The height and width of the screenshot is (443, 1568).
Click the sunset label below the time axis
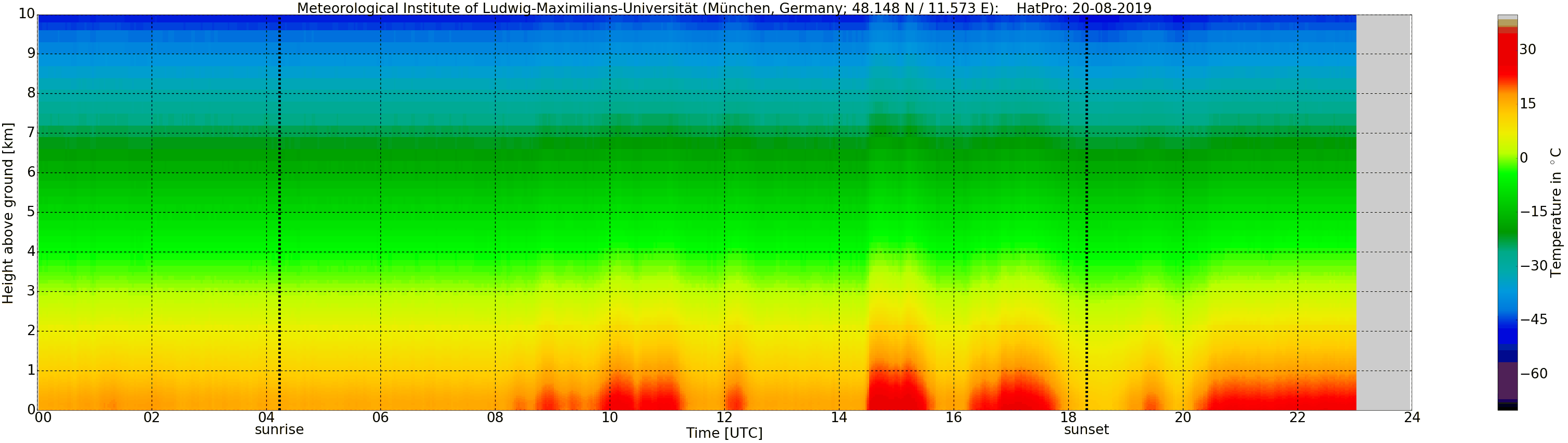pyautogui.click(x=1086, y=429)
